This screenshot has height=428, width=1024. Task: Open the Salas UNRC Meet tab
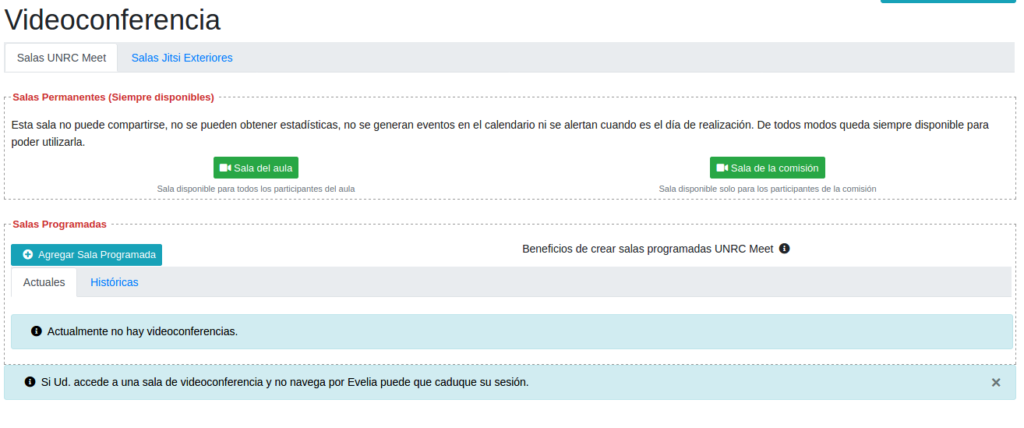(61, 58)
